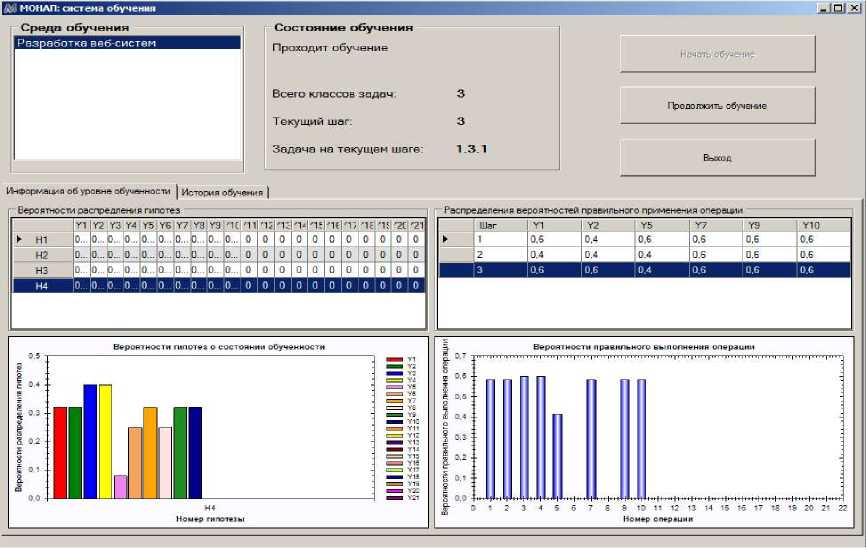Click the red Y1 swatch in chart legend
The height and width of the screenshot is (548, 866).
tap(391, 359)
